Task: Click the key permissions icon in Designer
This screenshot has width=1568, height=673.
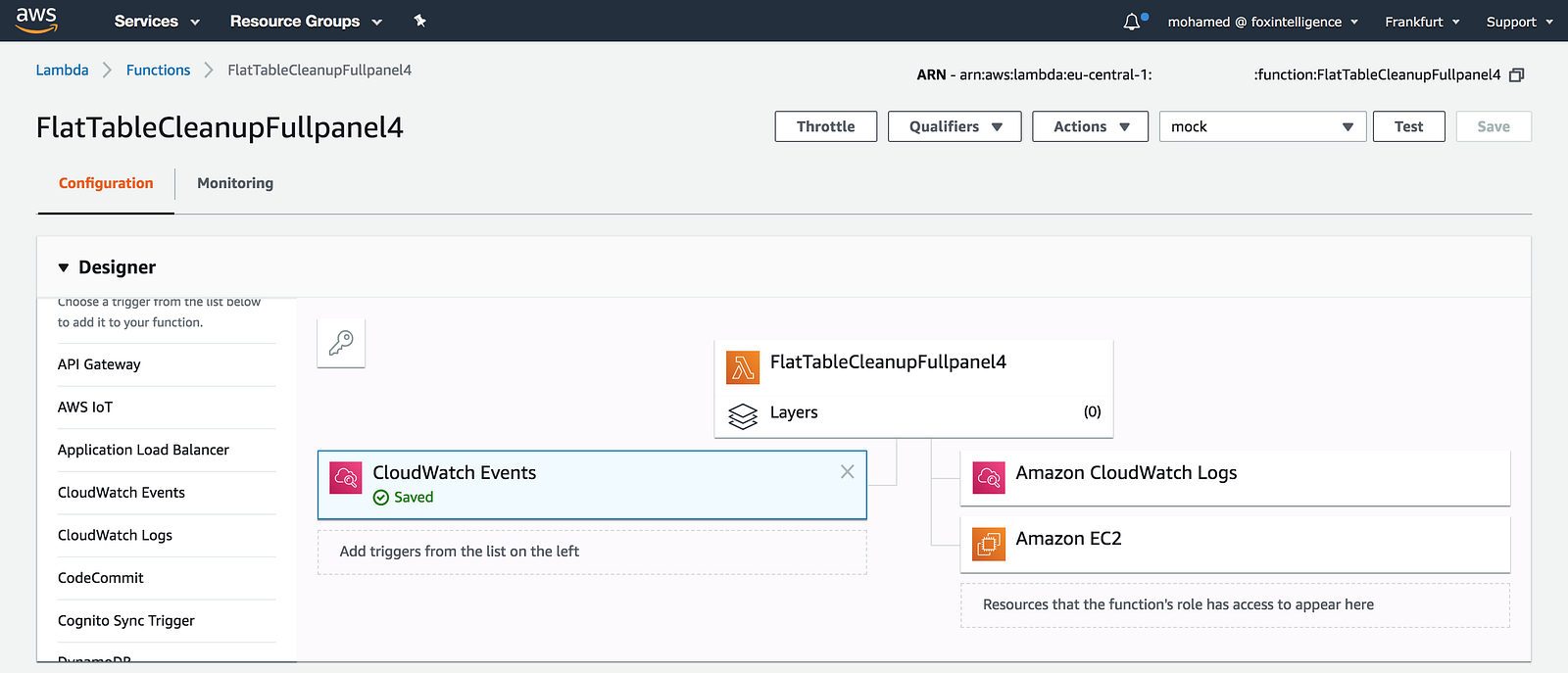Action: (341, 343)
